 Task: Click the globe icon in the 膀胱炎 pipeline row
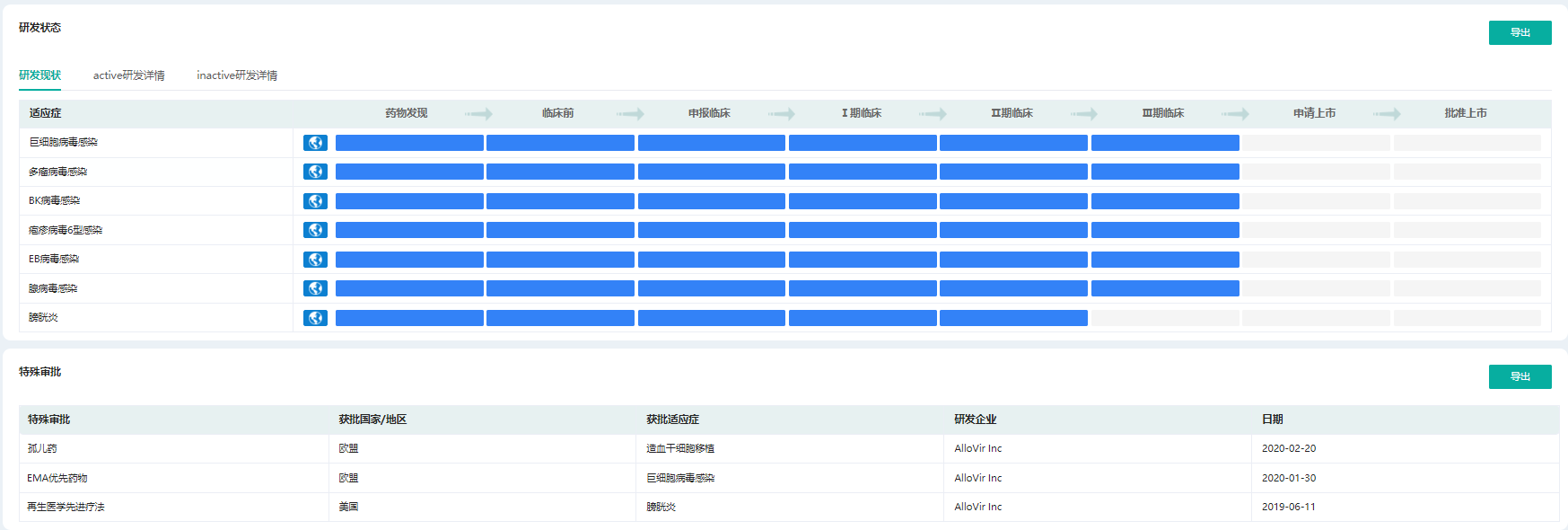tap(315, 318)
